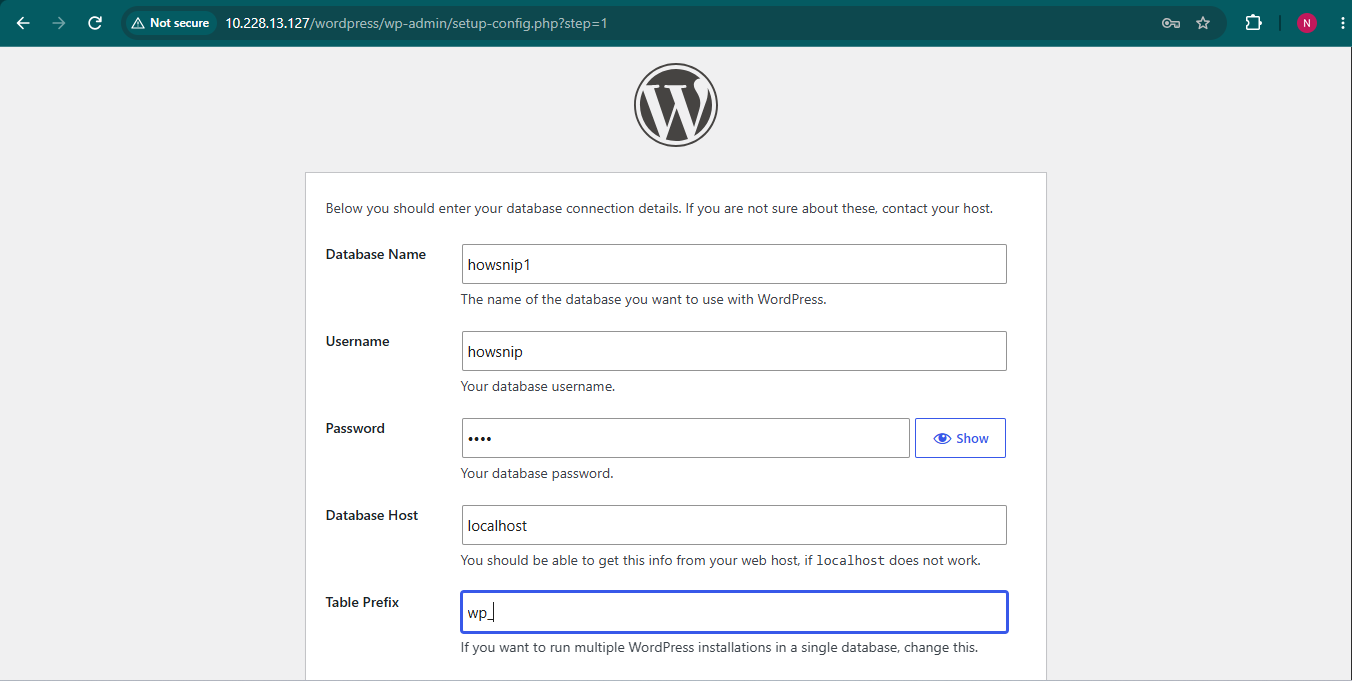Click inside the Password field

(x=685, y=438)
